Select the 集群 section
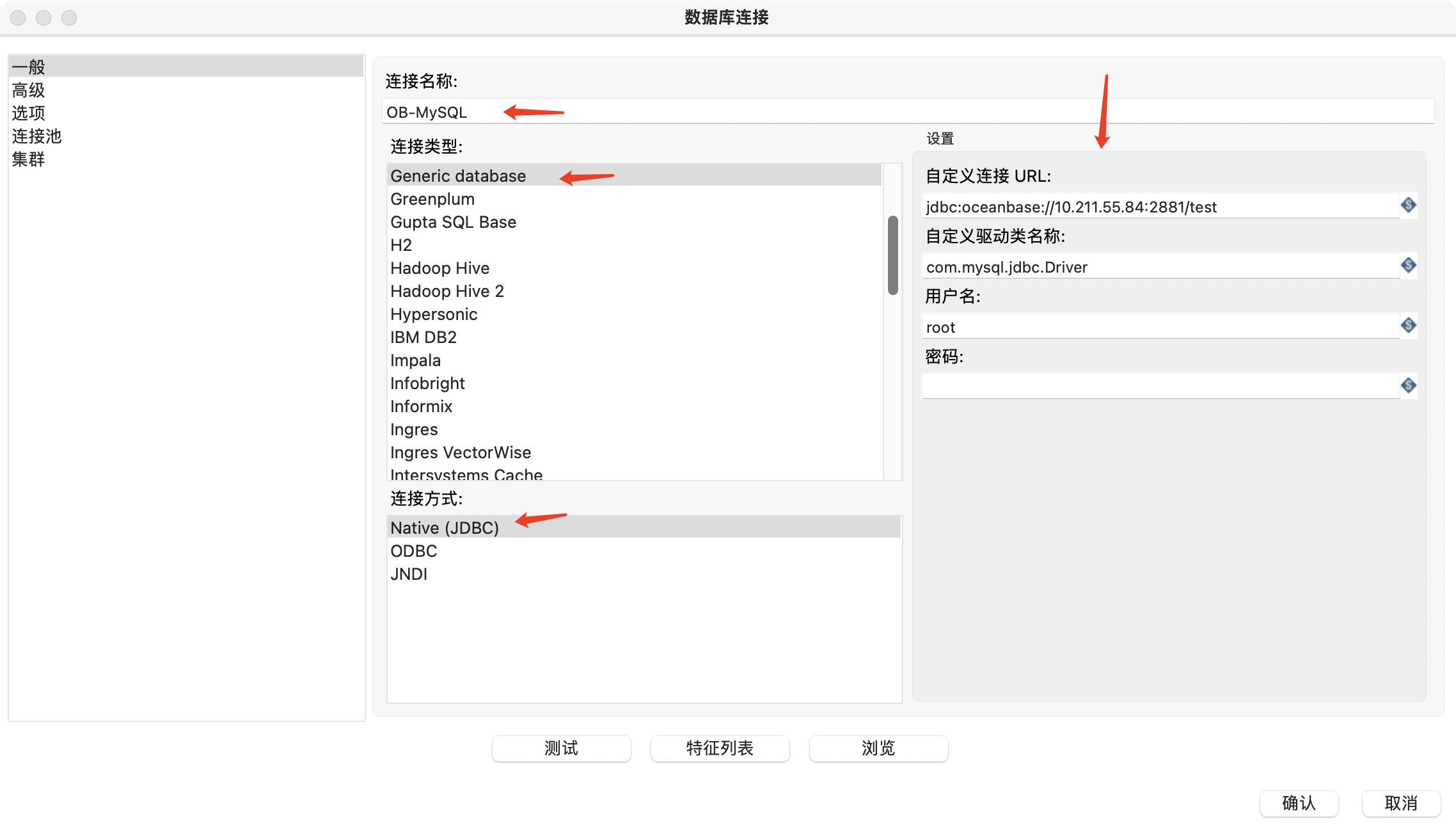This screenshot has height=832, width=1456. [29, 159]
